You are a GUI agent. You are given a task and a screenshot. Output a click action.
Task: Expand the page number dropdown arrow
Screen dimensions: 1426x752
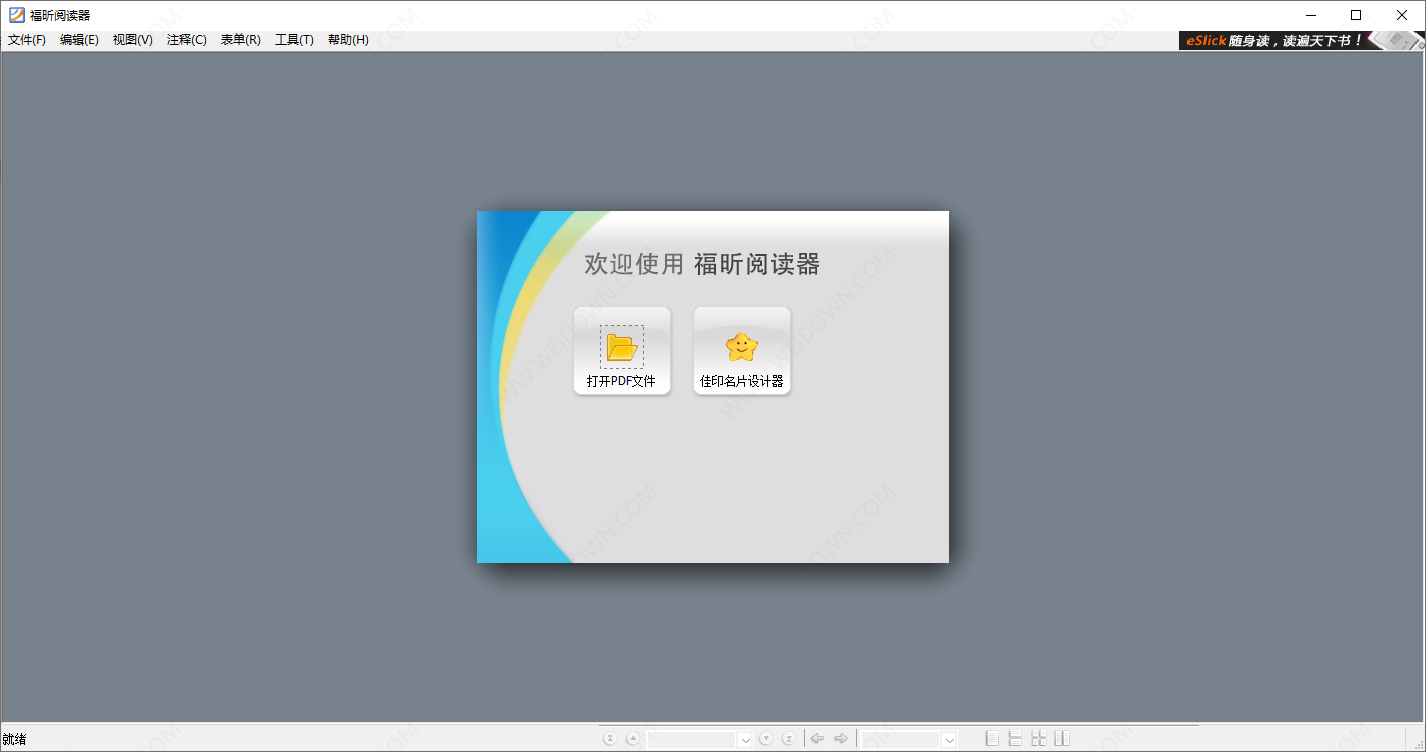pyautogui.click(x=745, y=740)
